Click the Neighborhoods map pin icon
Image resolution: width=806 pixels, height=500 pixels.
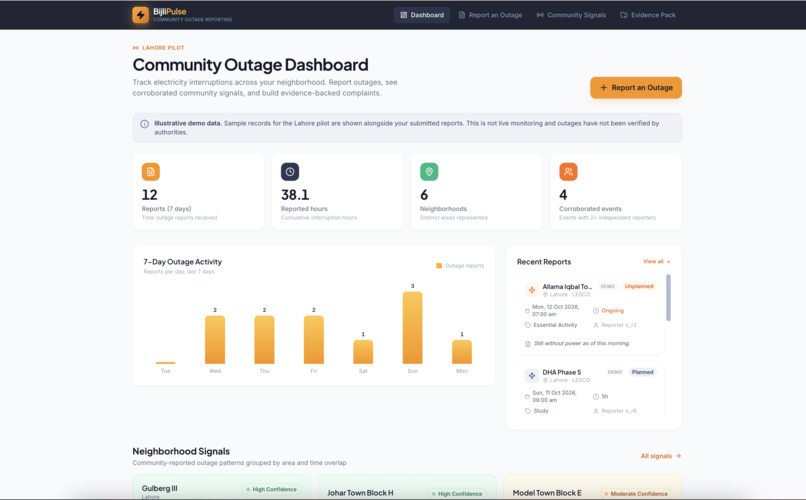429,172
